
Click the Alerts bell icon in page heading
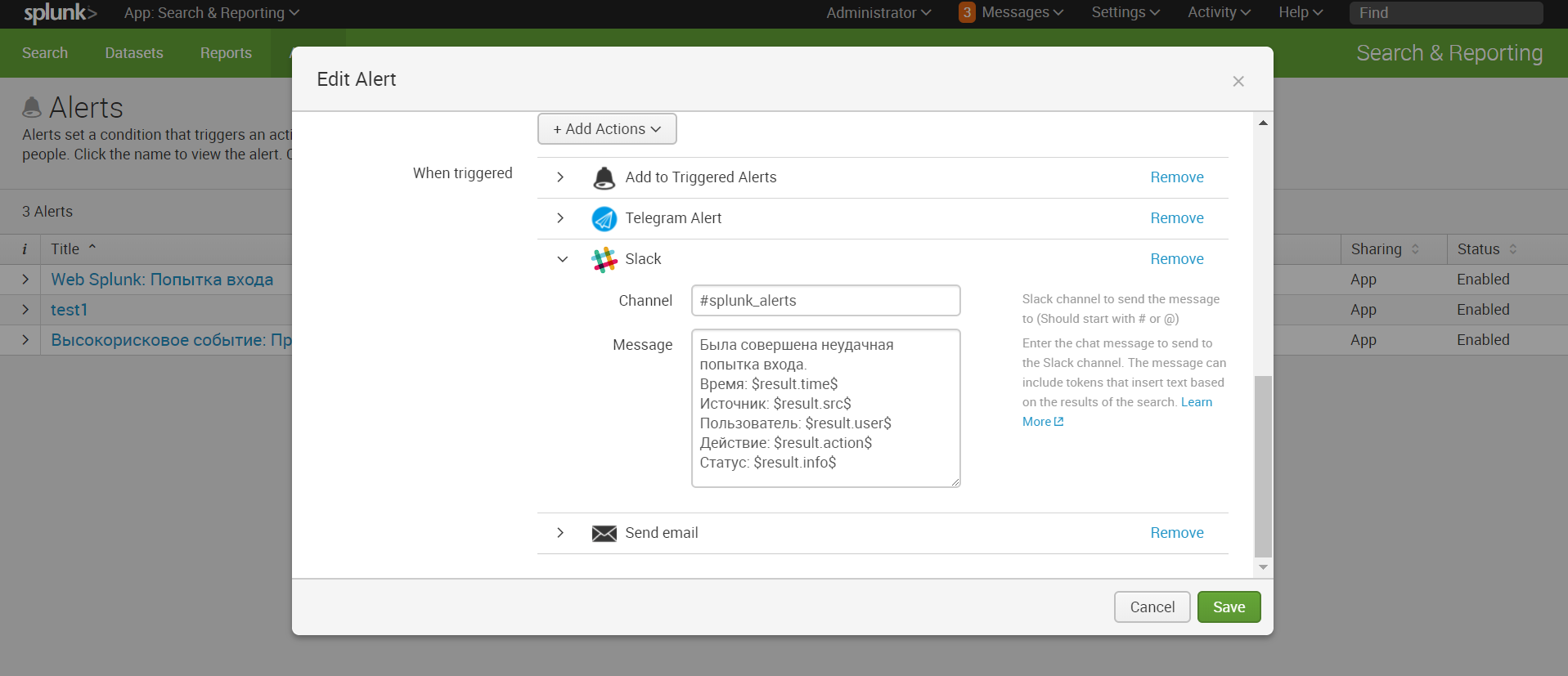[32, 107]
